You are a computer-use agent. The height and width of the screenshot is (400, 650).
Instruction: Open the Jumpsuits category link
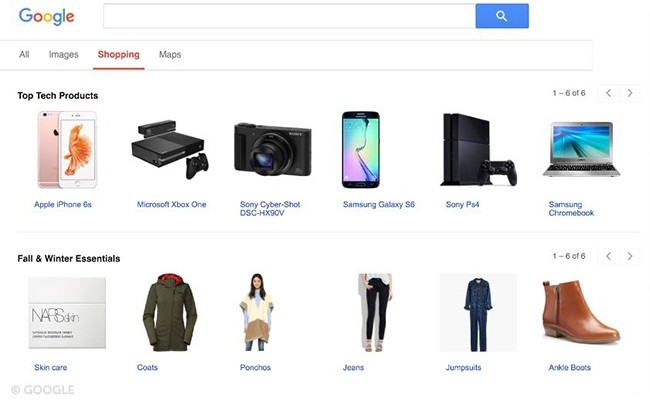point(463,367)
